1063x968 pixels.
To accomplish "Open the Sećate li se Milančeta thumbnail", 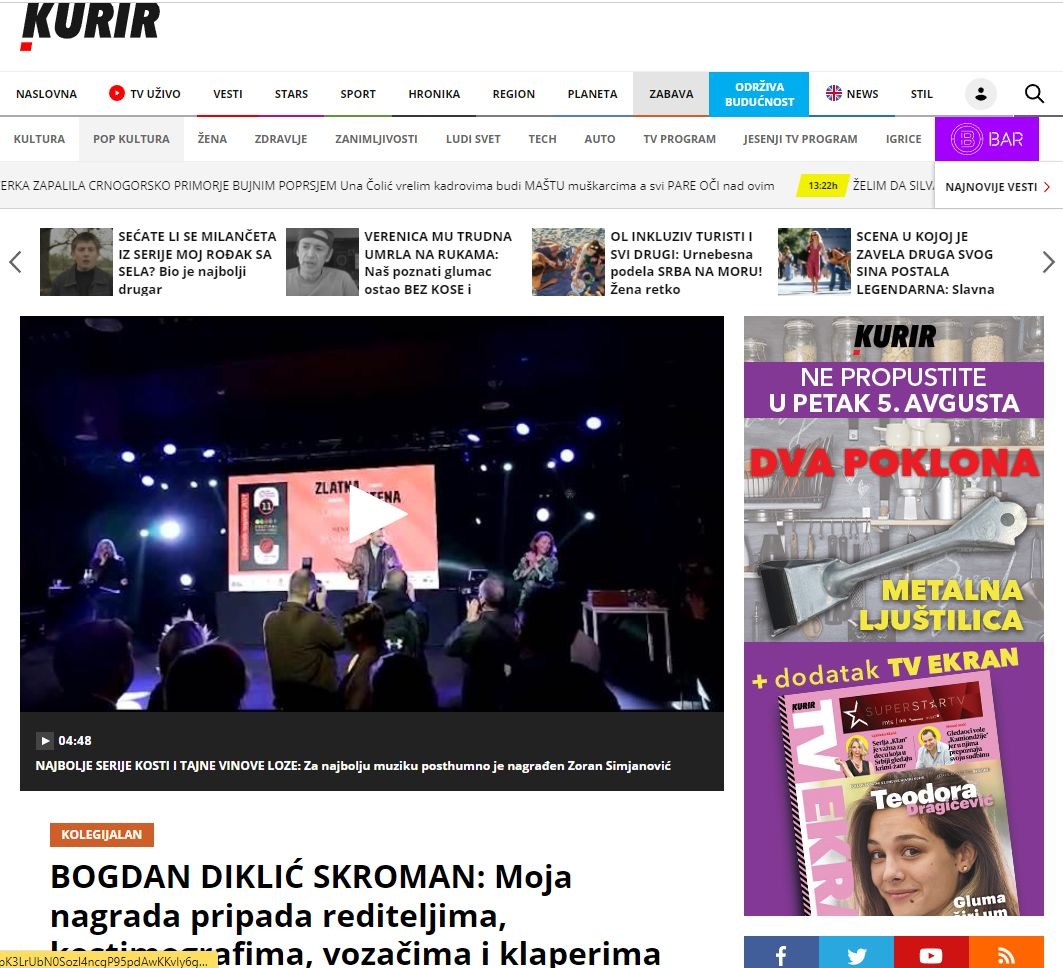I will (x=76, y=262).
